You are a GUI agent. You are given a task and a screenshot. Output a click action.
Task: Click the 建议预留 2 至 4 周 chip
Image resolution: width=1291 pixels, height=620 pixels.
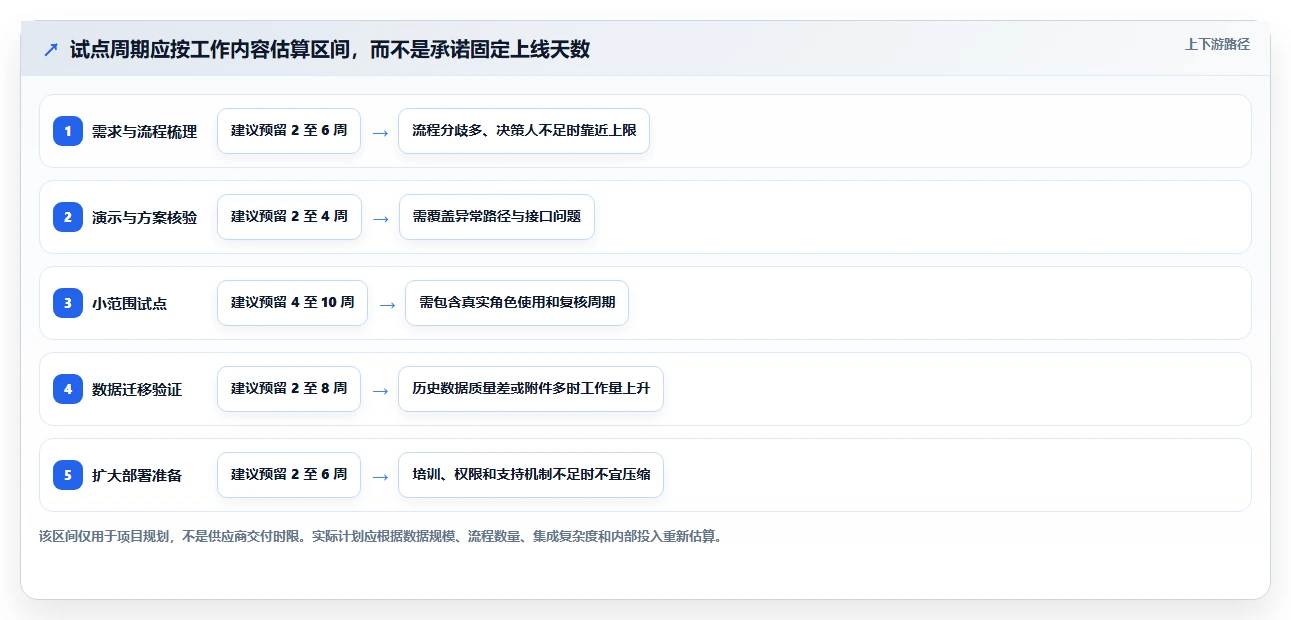(x=289, y=217)
